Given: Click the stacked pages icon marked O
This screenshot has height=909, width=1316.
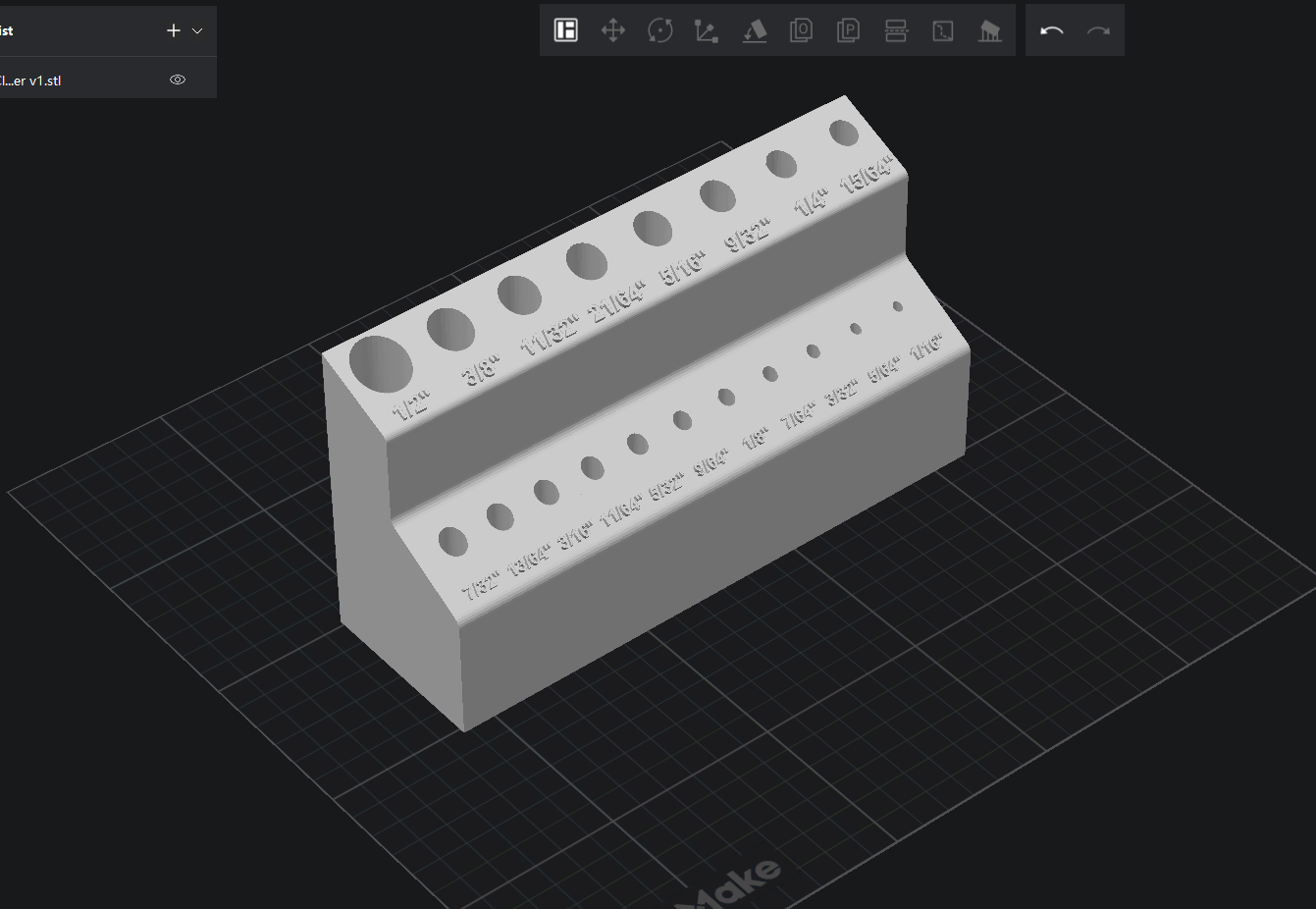Looking at the screenshot, I should tap(801, 30).
